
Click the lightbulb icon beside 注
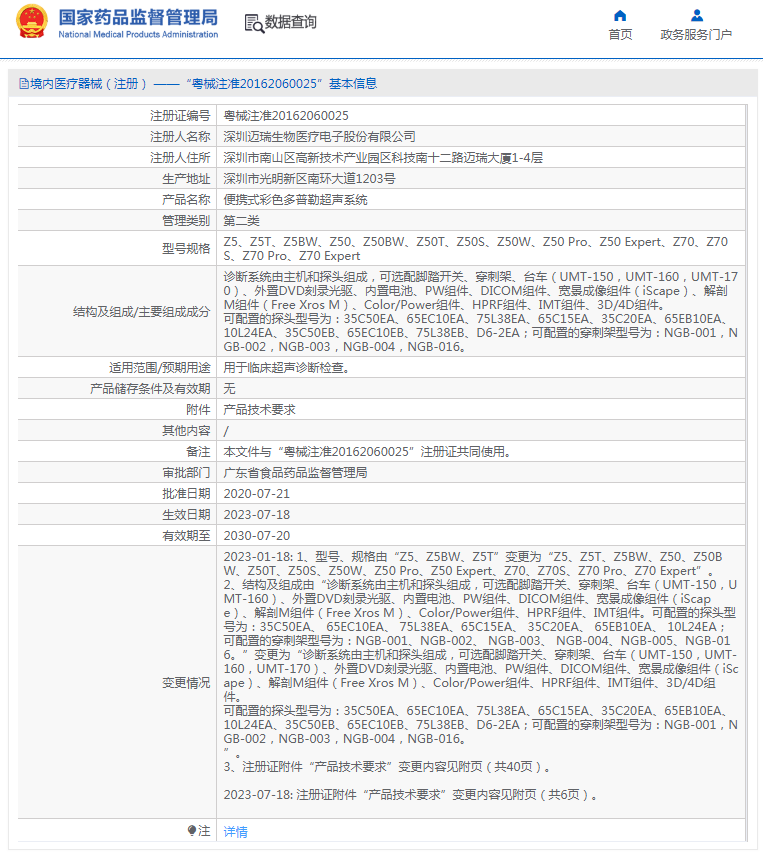pos(192,831)
